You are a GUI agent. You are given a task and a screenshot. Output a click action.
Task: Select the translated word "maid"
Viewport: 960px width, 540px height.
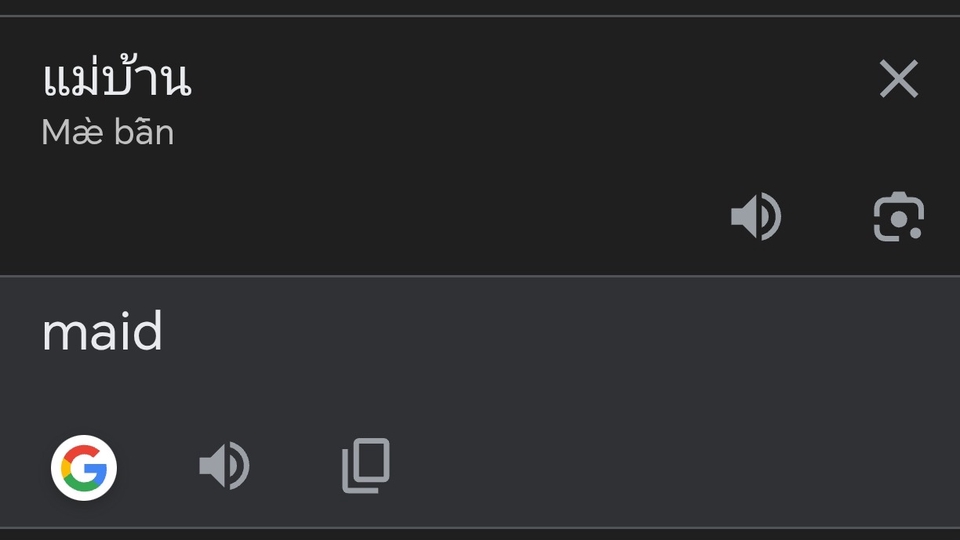tap(102, 333)
